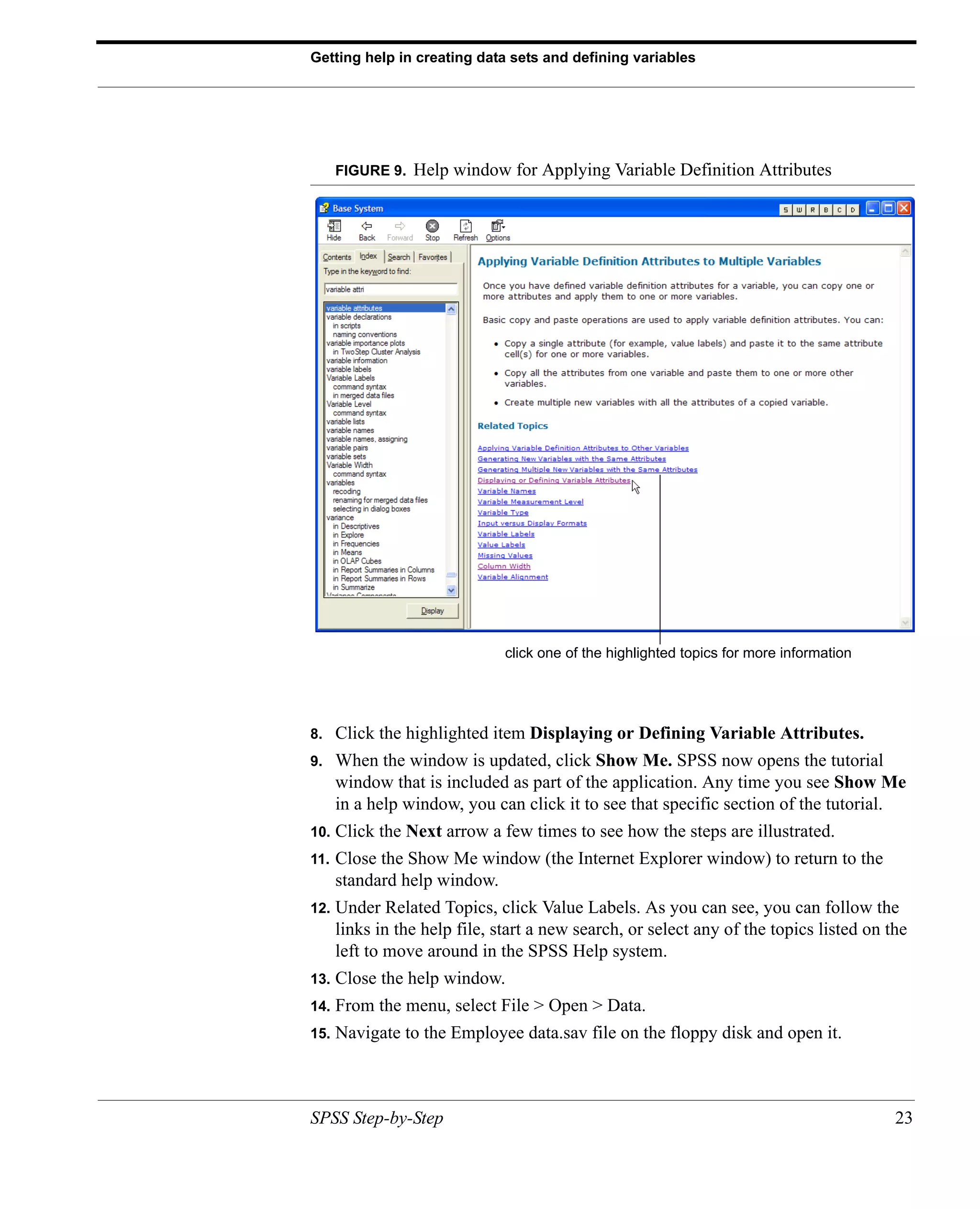This screenshot has width=980, height=1209.
Task: Select 'variable information' index entry
Action: click(x=357, y=360)
